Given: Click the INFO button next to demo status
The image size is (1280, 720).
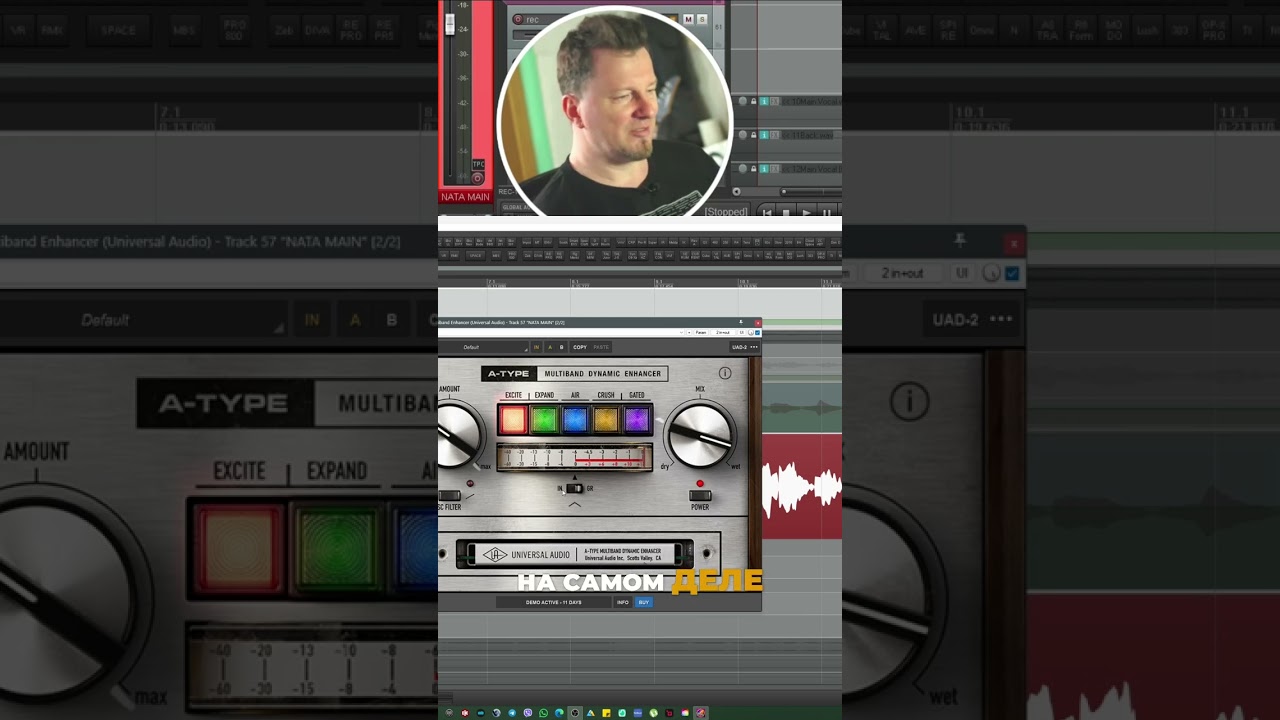Looking at the screenshot, I should (x=623, y=602).
